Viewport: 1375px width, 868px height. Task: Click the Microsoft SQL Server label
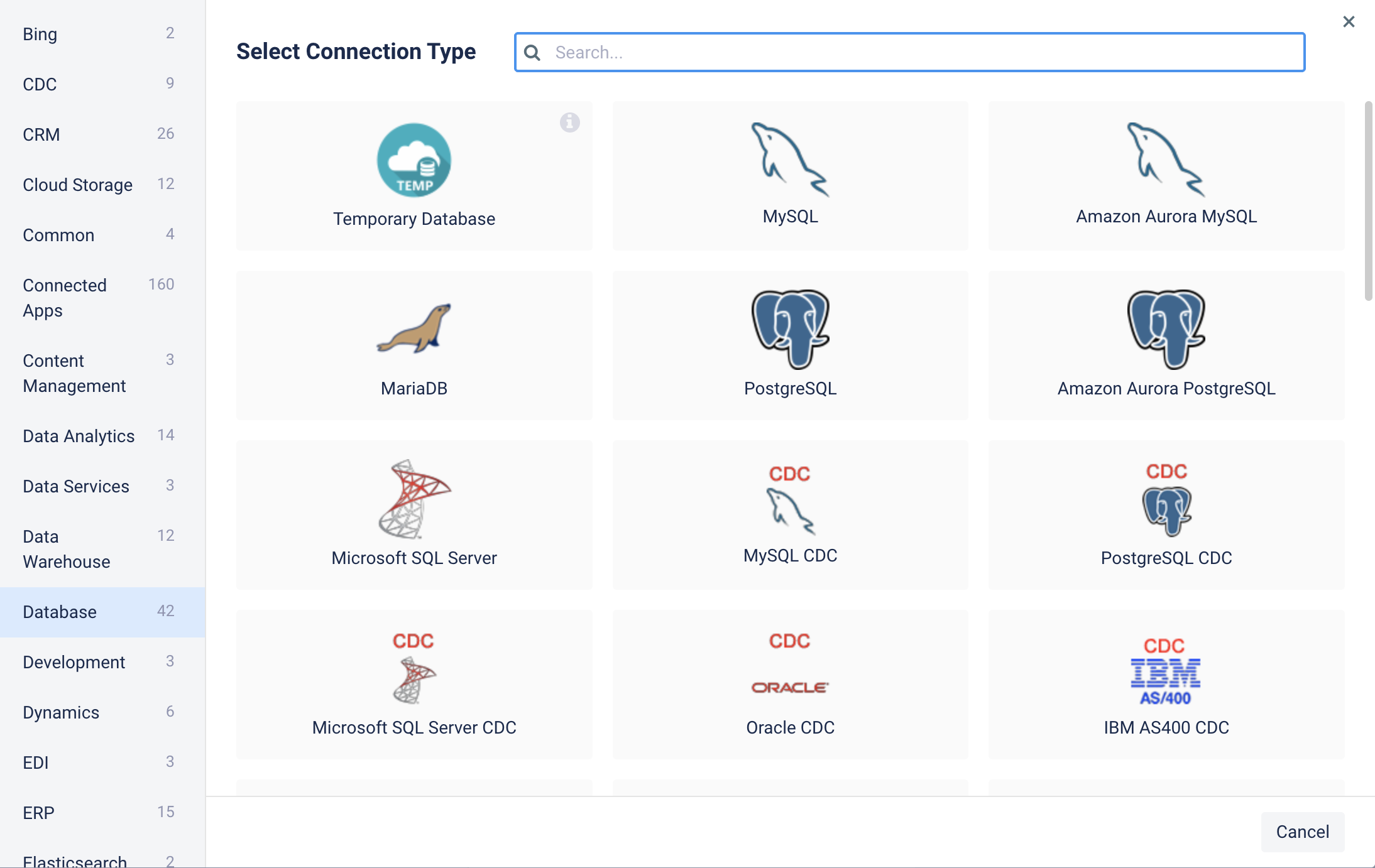click(414, 558)
